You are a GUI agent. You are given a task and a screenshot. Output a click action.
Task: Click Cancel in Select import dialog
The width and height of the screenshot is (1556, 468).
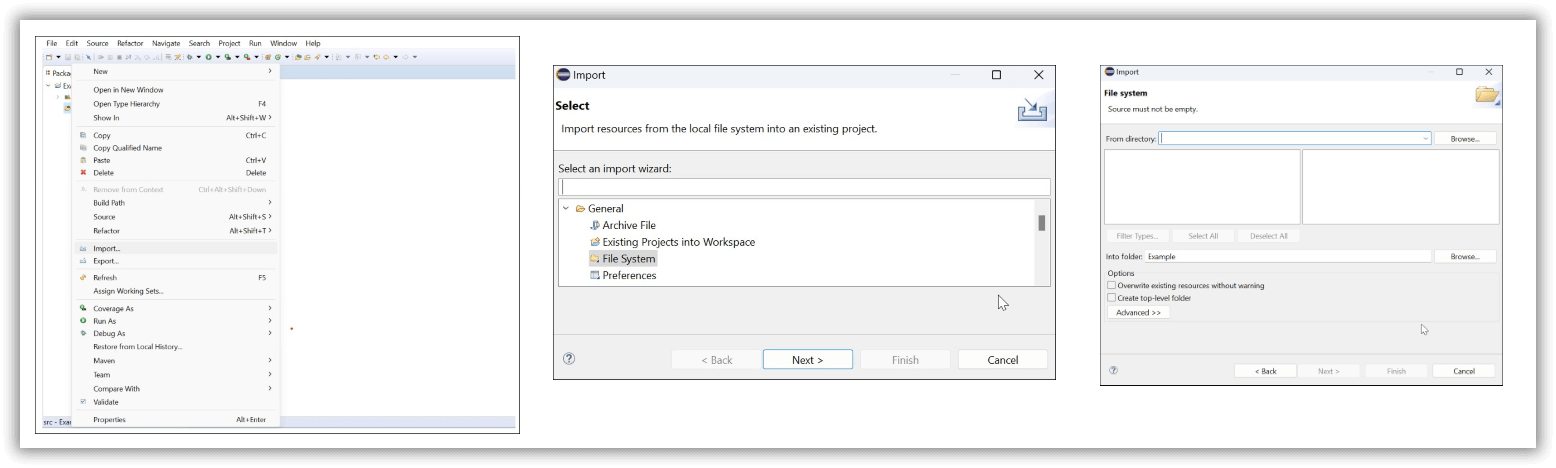click(x=1003, y=360)
